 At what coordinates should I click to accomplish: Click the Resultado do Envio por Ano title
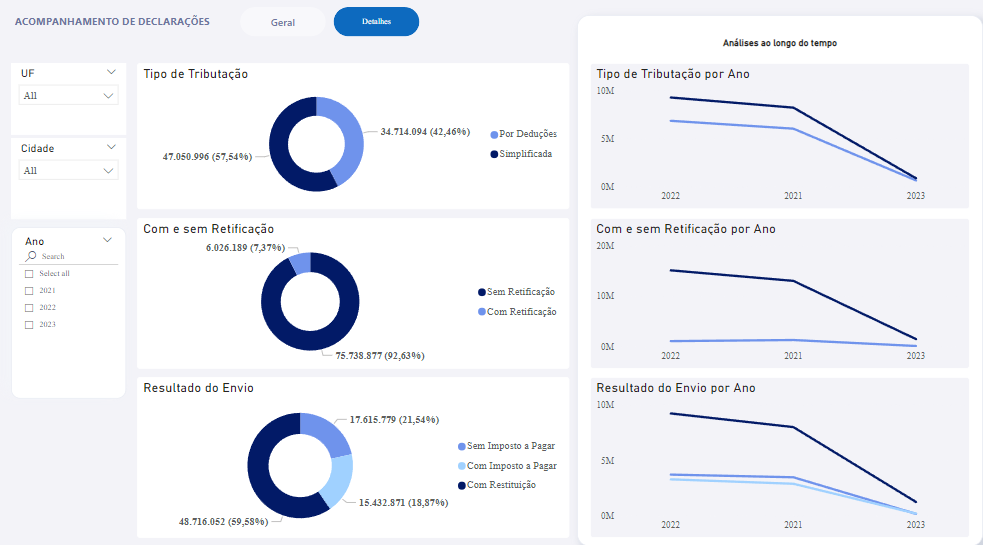click(676, 388)
